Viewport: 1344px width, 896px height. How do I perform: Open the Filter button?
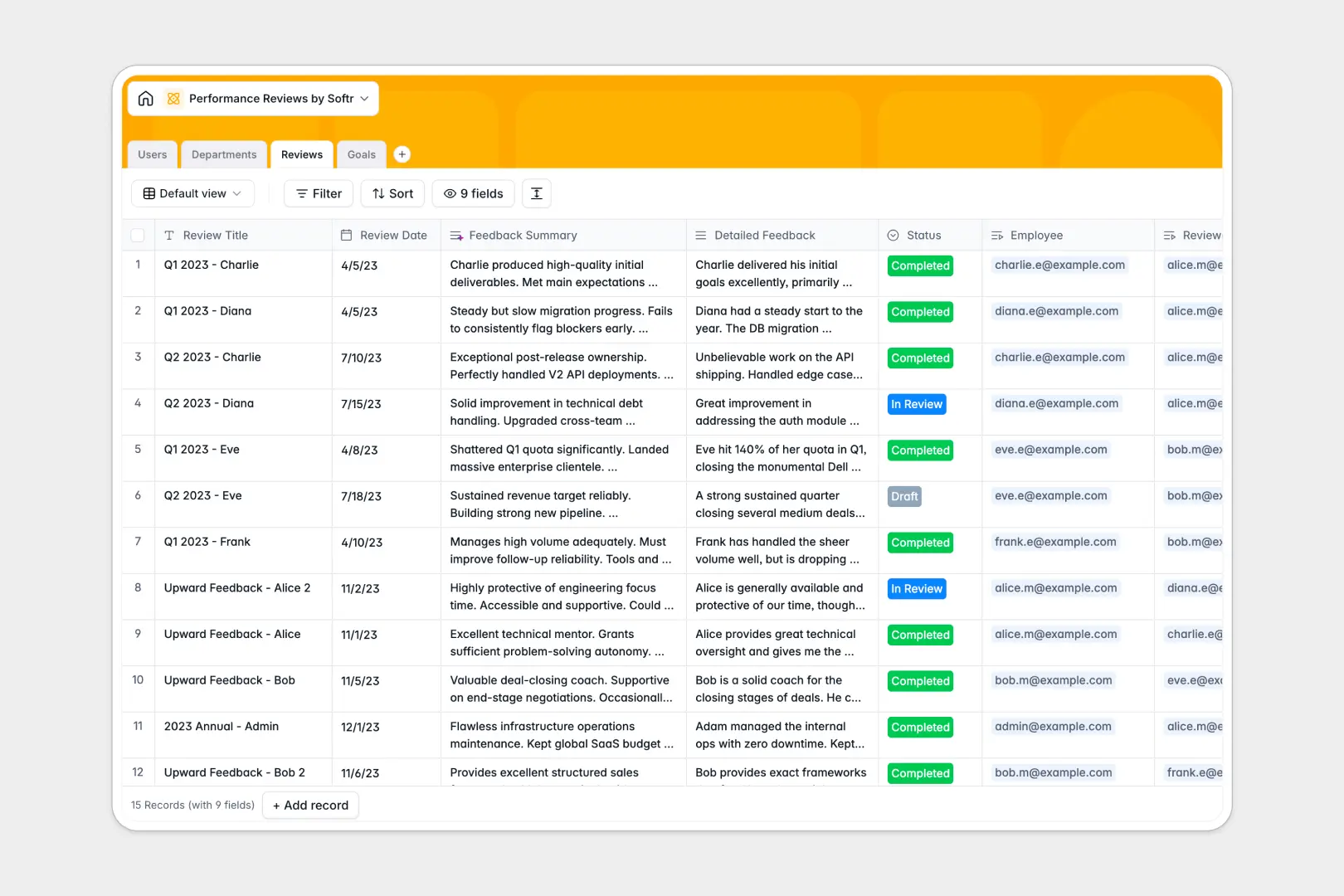(x=319, y=193)
